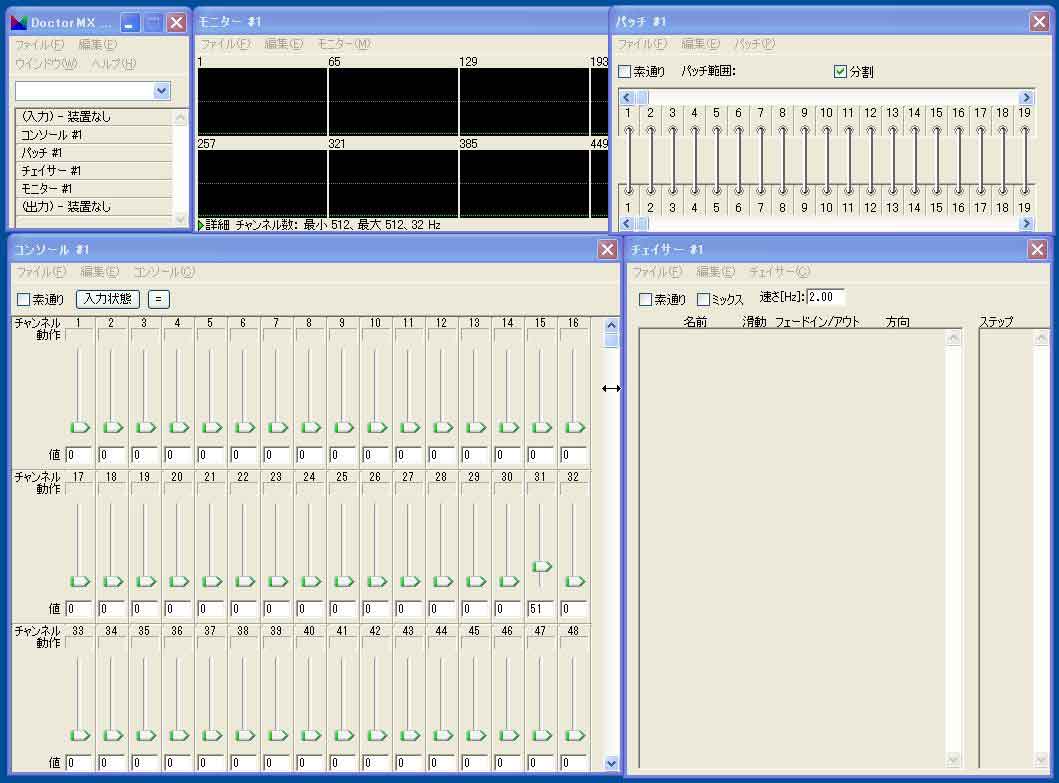Open the チェイサー menu in the Chaser window

[779, 272]
